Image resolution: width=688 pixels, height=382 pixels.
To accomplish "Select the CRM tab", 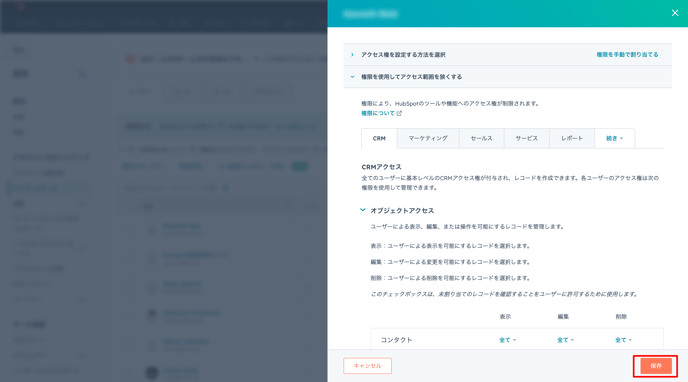I will coord(379,138).
